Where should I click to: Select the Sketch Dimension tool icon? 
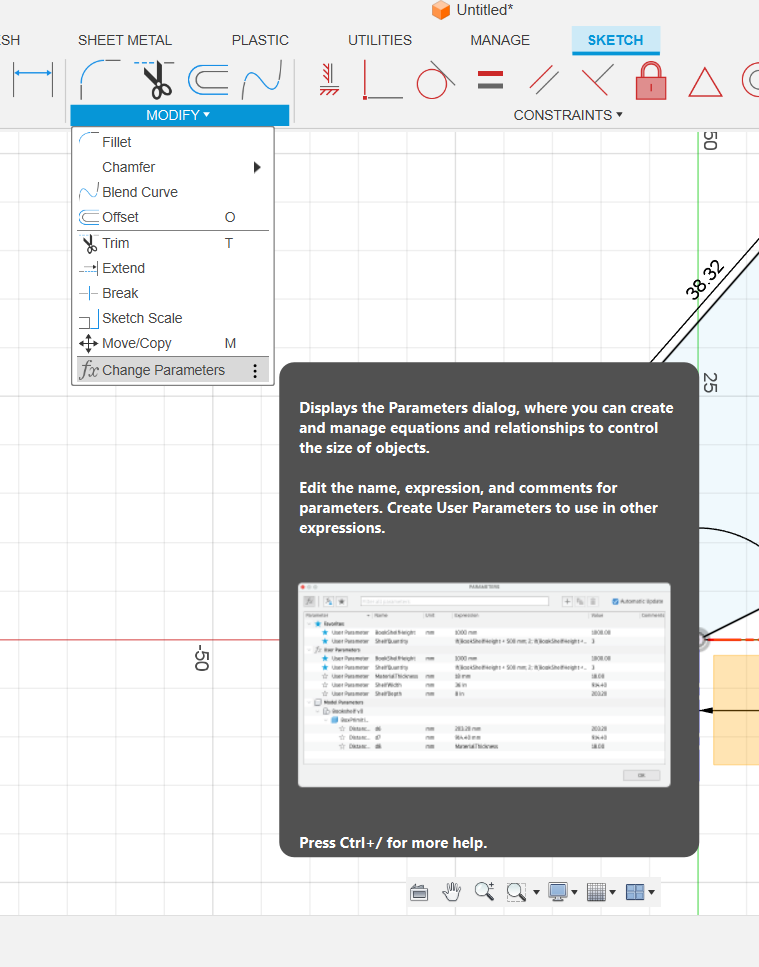pyautogui.click(x=33, y=79)
